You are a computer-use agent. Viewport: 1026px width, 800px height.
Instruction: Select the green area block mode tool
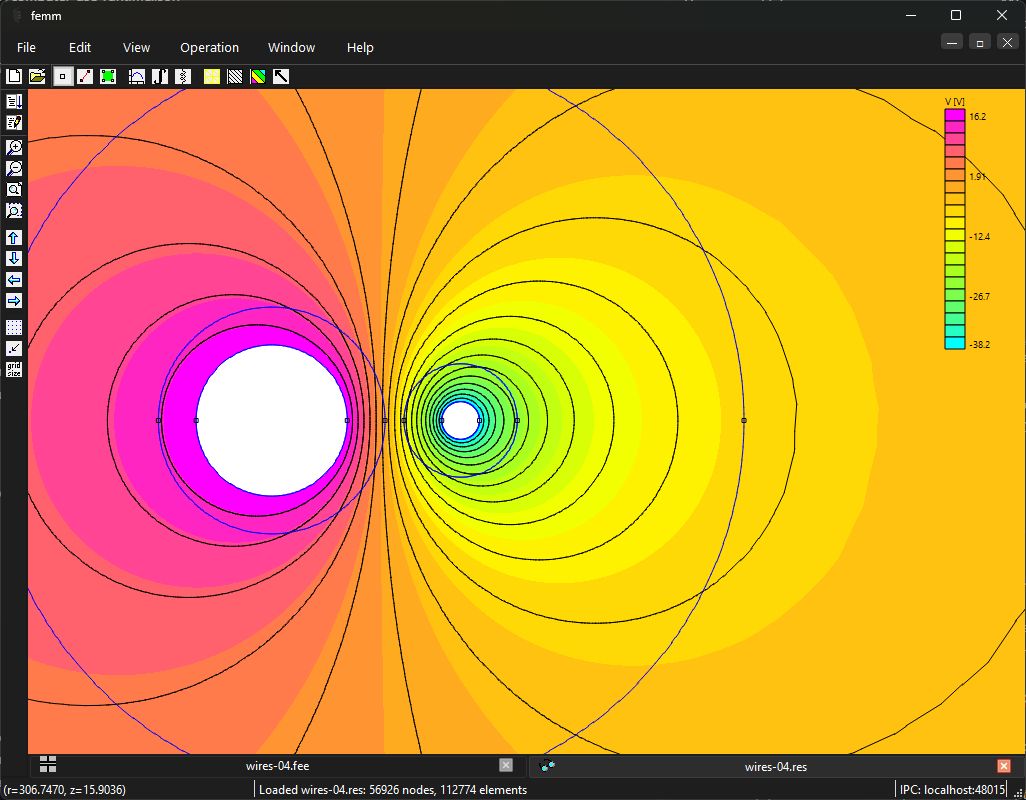click(108, 77)
